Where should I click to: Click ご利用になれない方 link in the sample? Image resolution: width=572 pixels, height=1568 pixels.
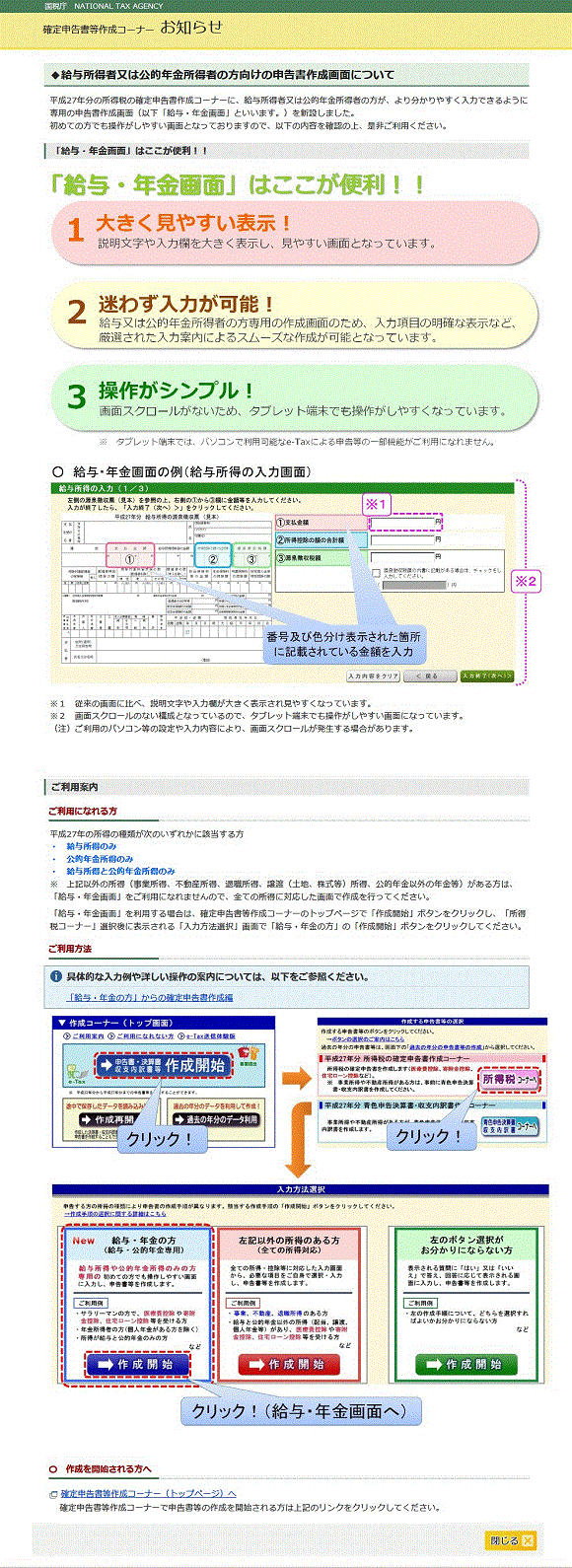147,1036
